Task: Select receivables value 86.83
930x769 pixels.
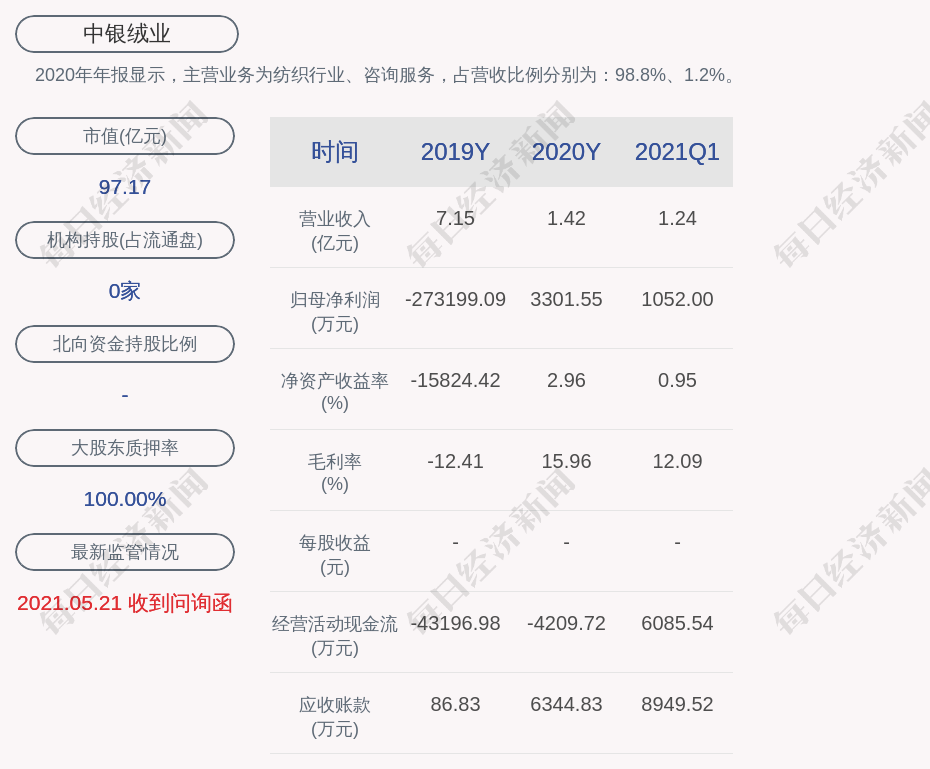Action: pos(455,704)
